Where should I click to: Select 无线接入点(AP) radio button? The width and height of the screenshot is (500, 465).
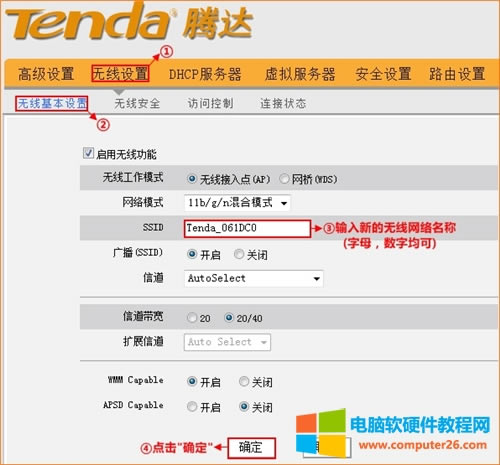pos(192,179)
